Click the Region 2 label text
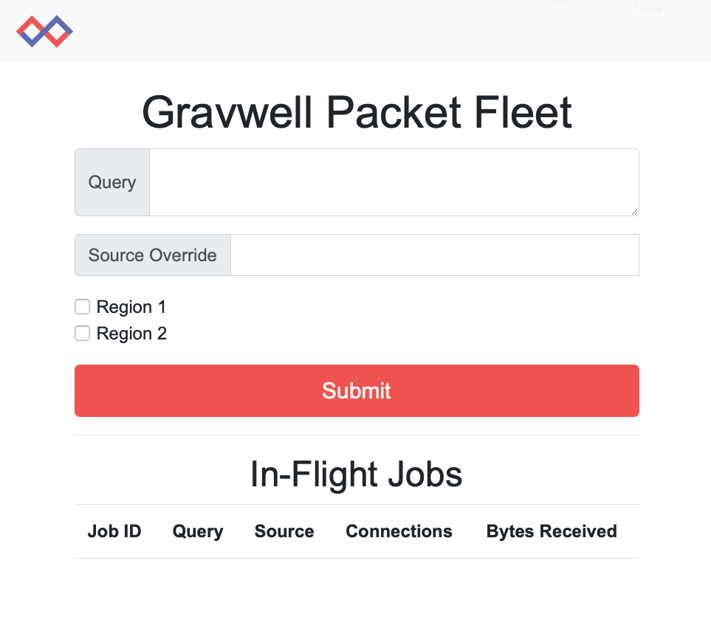 click(131, 333)
